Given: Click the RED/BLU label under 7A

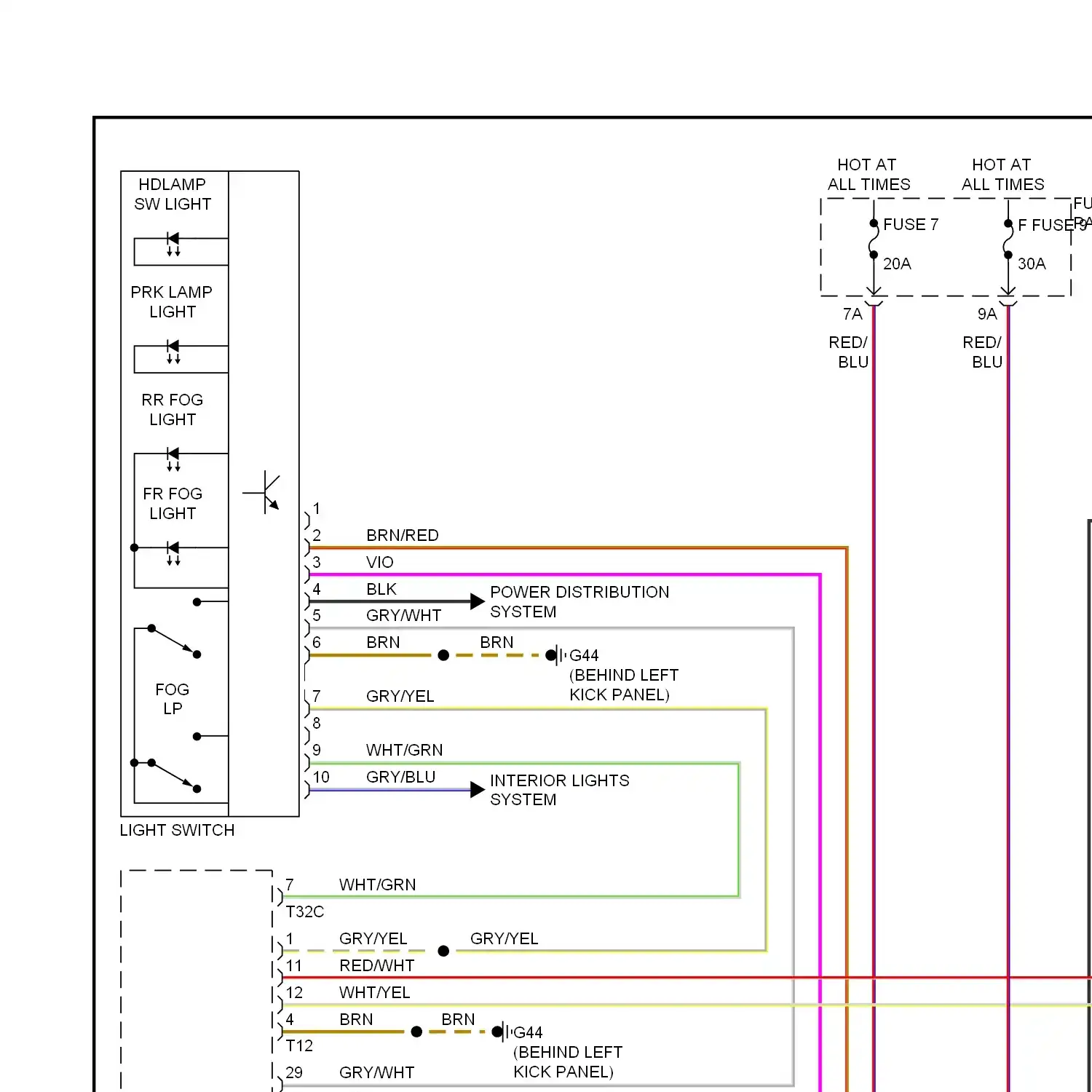Looking at the screenshot, I should coord(849,352).
